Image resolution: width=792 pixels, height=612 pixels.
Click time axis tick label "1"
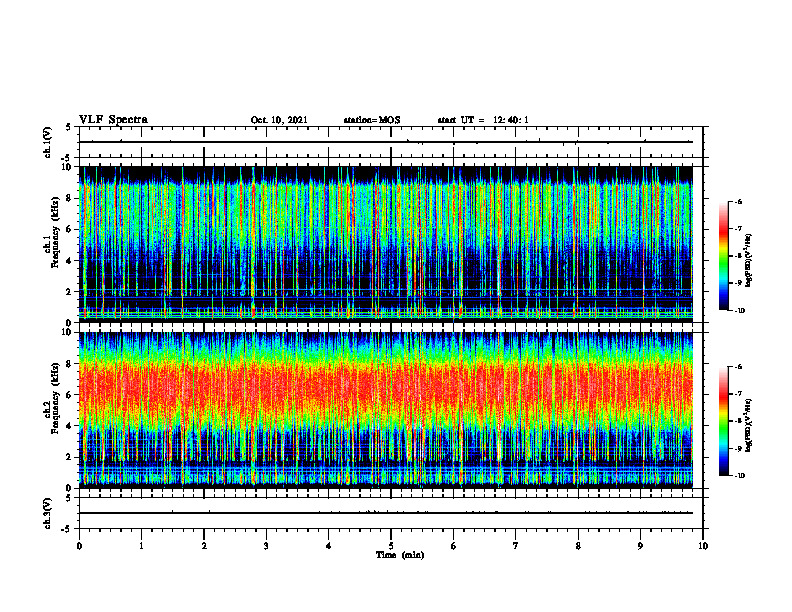(141, 546)
